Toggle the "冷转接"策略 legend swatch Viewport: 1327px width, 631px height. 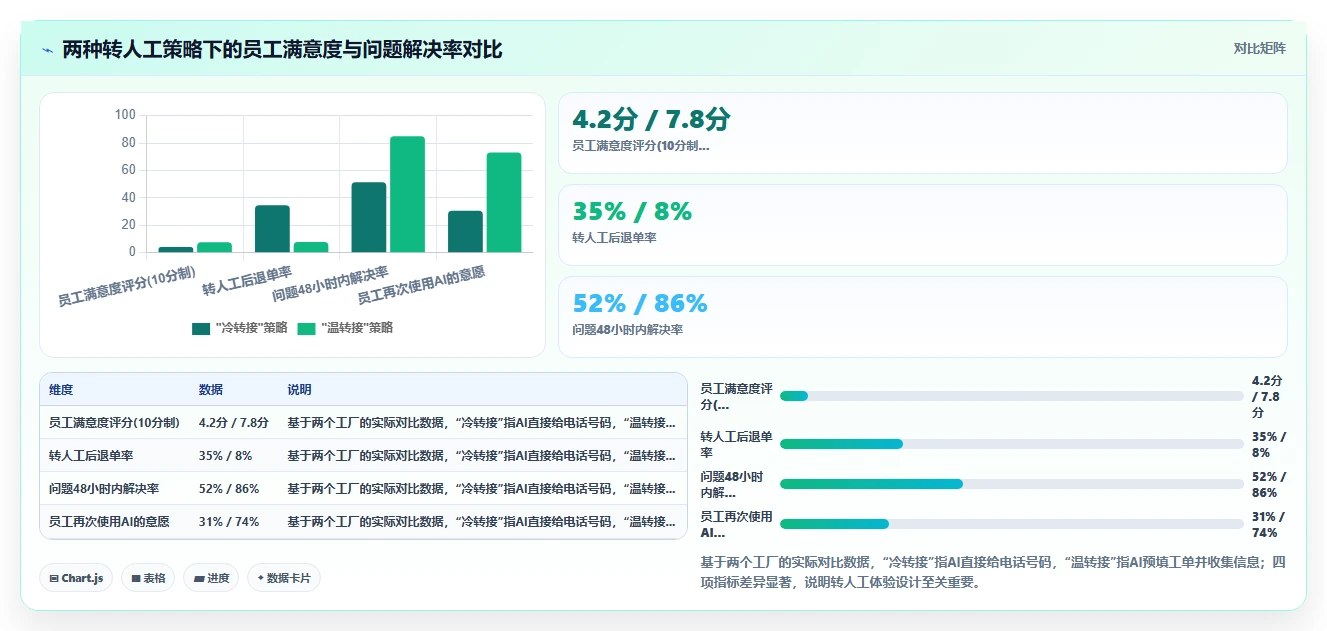tap(201, 328)
